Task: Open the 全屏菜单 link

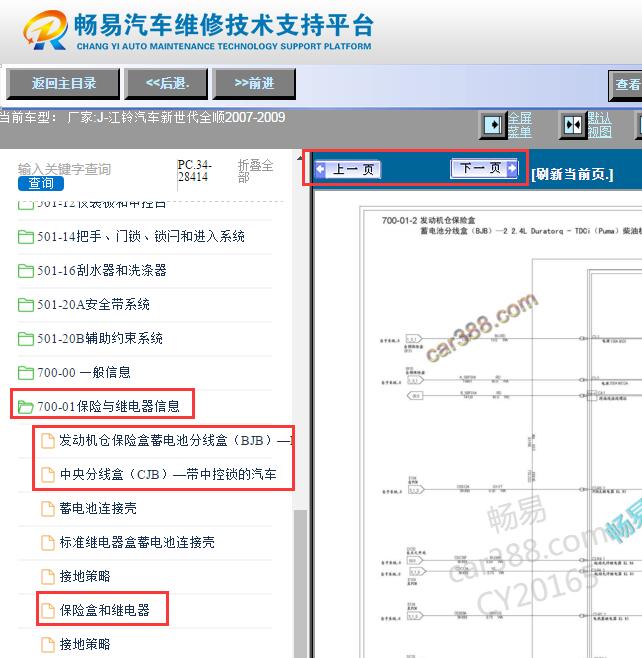Action: point(520,125)
